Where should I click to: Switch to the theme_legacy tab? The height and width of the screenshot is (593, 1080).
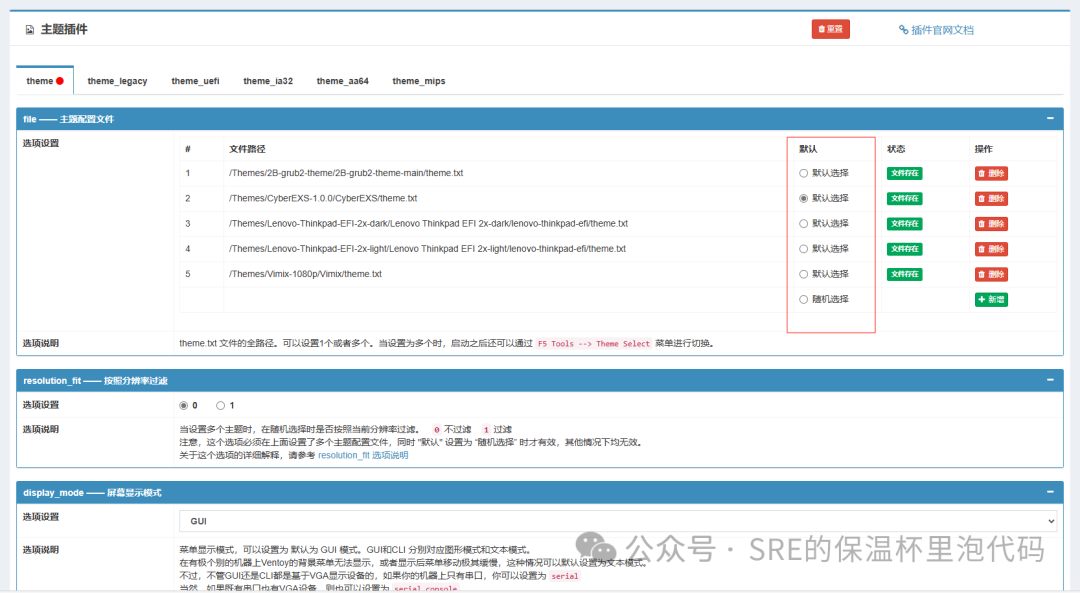coord(117,81)
